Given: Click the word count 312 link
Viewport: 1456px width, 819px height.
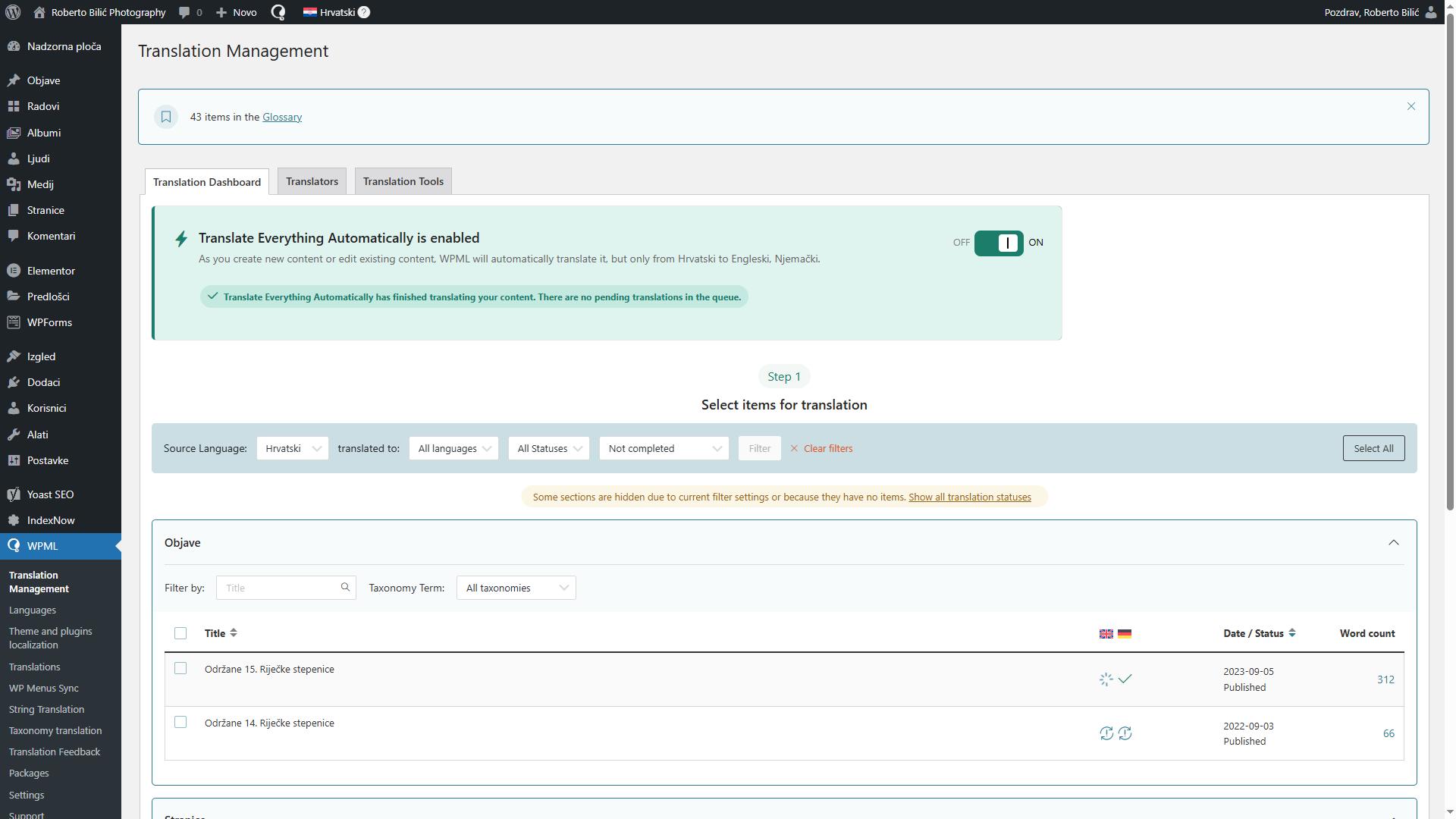Looking at the screenshot, I should [x=1385, y=680].
